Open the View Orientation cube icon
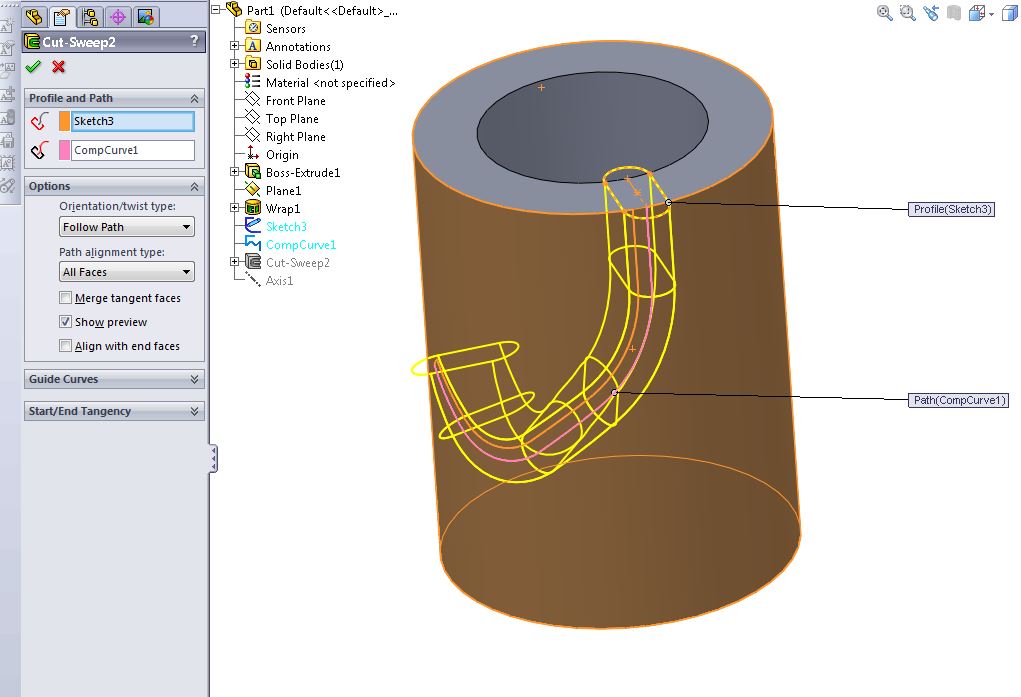This screenshot has height=697, width=1021. tap(976, 13)
